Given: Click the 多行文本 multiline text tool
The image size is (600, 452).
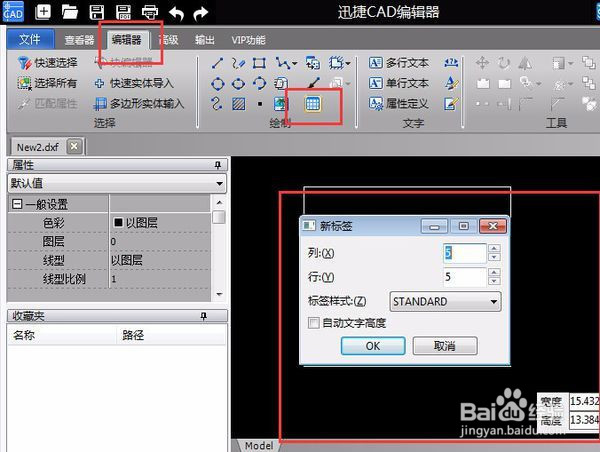Looking at the screenshot, I should click(398, 63).
